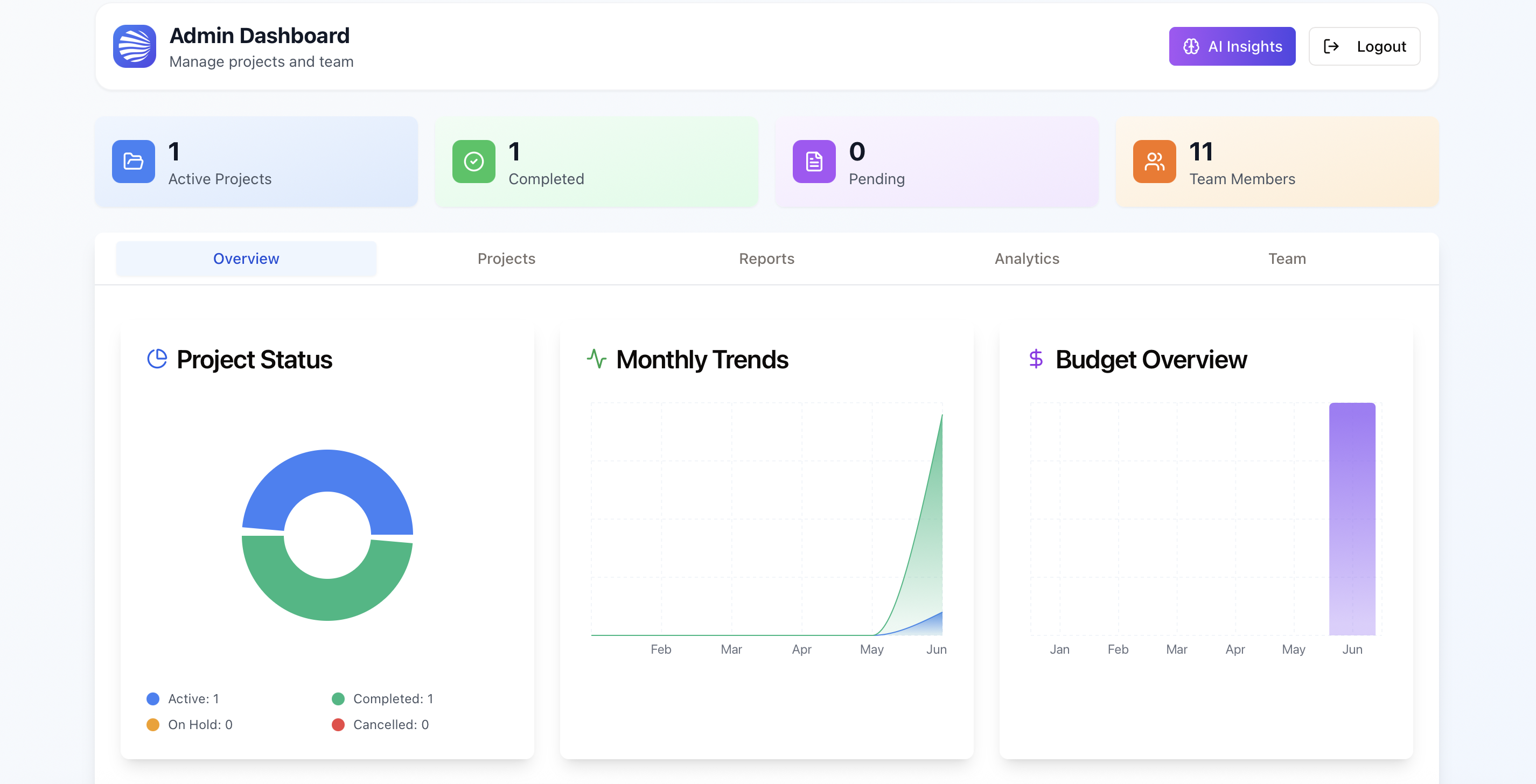Click the blue Active legend dot
Image resolution: width=1536 pixels, height=784 pixels.
click(x=152, y=699)
